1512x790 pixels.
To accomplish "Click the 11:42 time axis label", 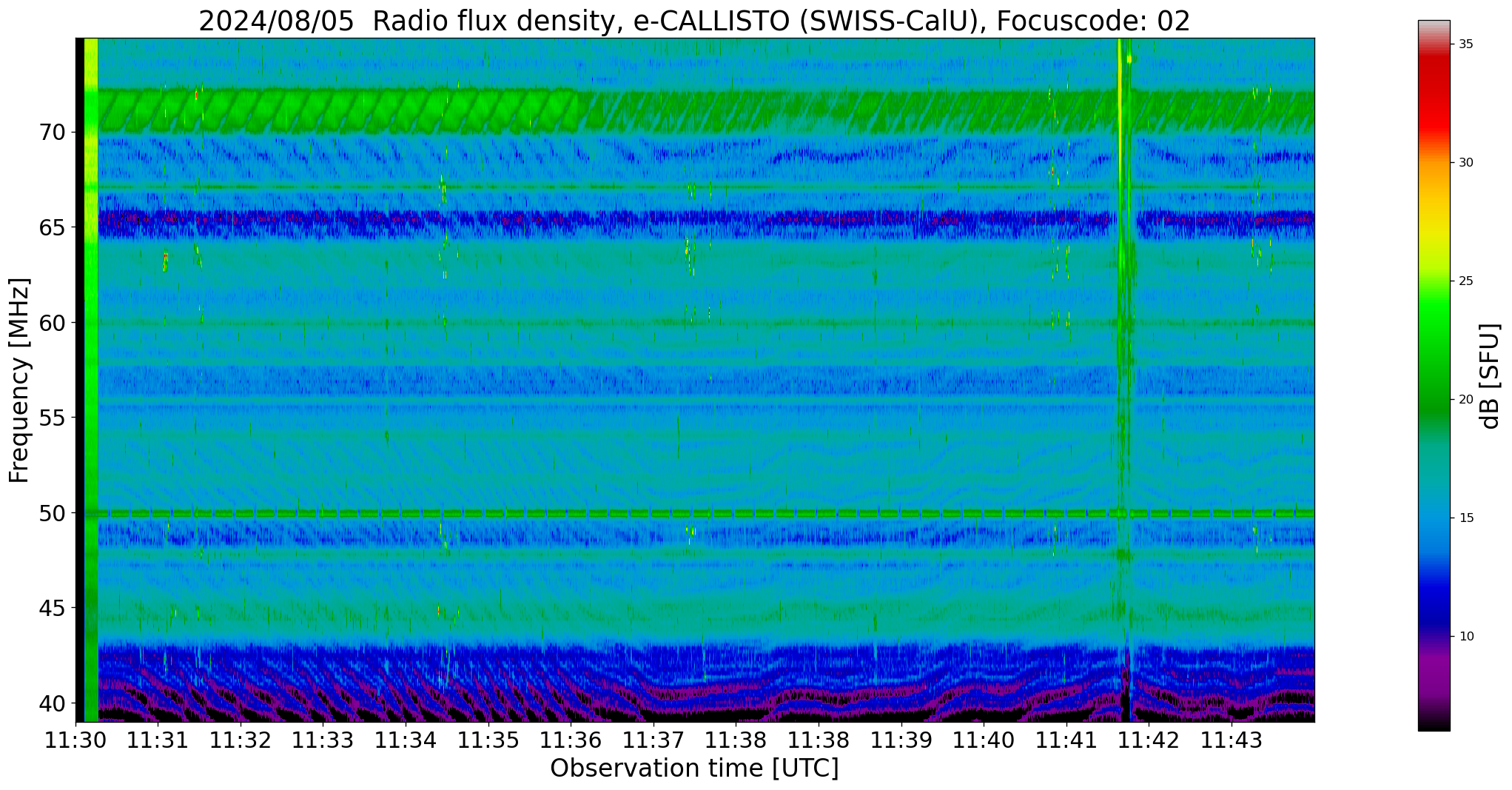I will (x=1149, y=740).
